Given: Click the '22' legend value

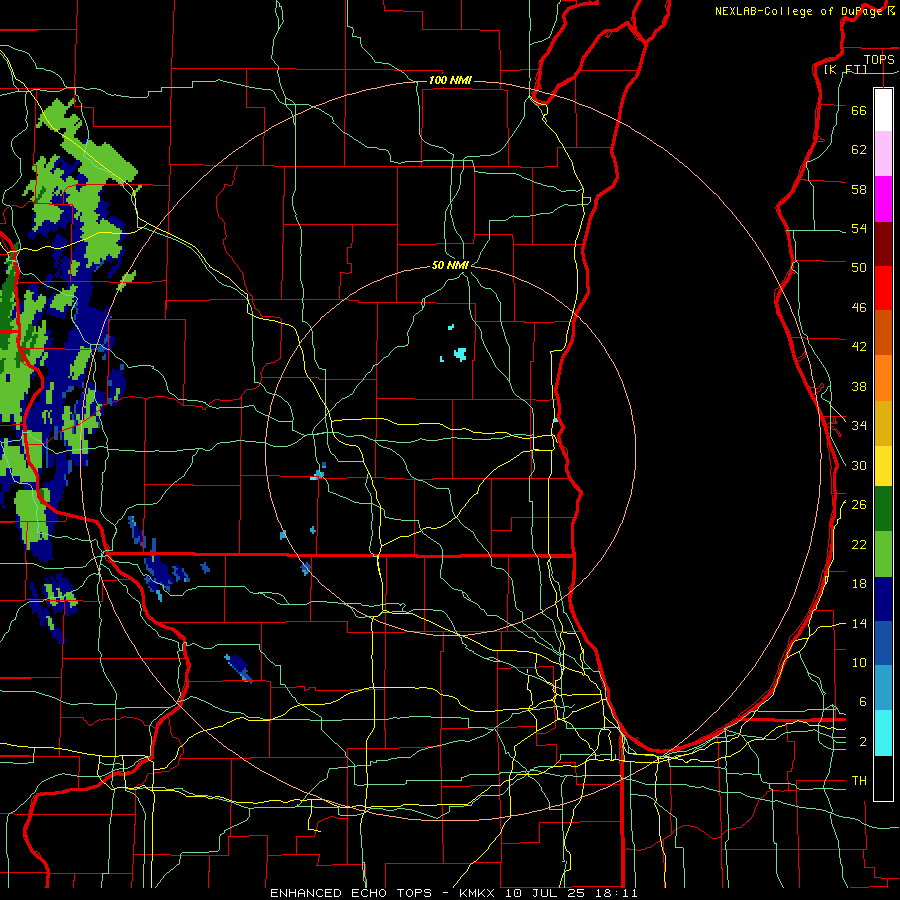Looking at the screenshot, I should tap(859, 544).
